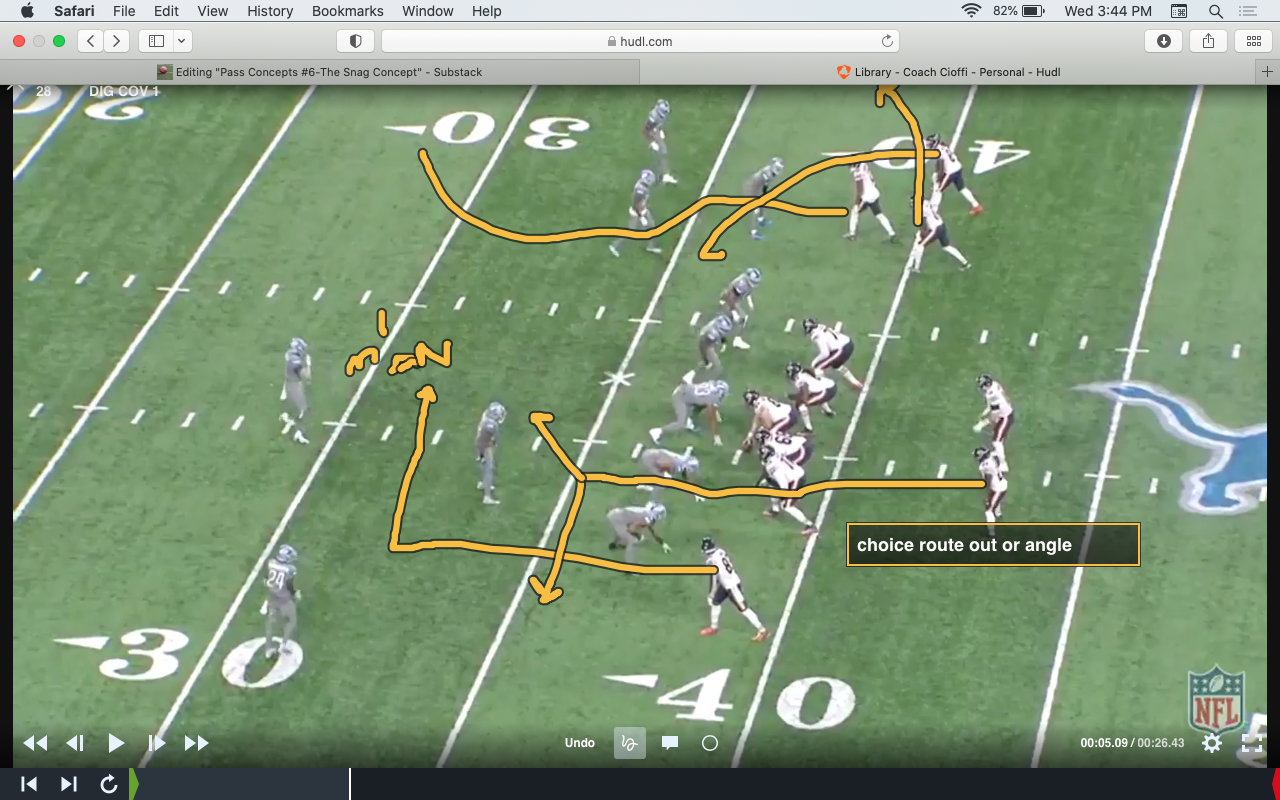
Task: Open the Wi-Fi status menu
Action: point(971,11)
